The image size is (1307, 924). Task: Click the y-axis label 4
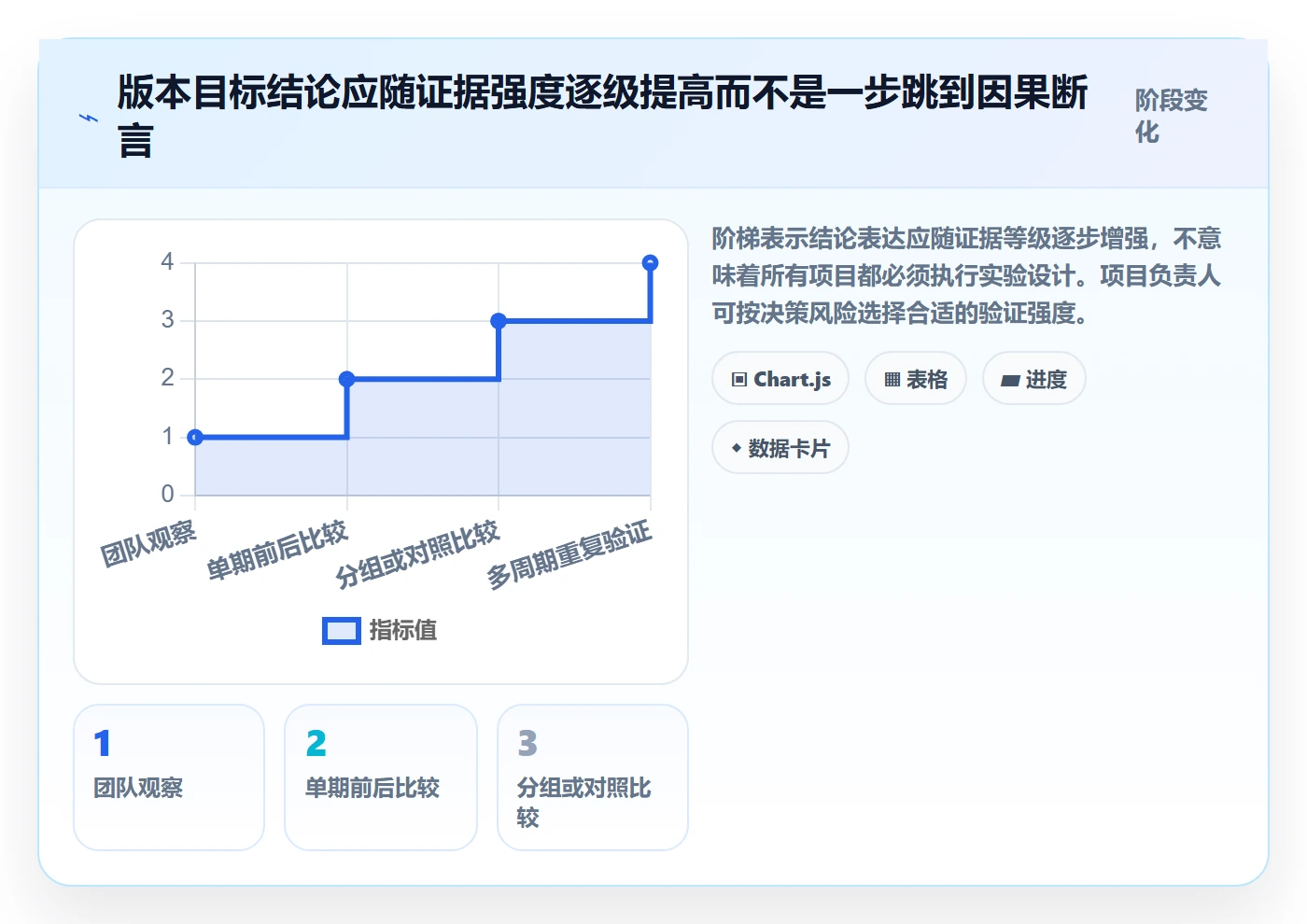pos(167,262)
